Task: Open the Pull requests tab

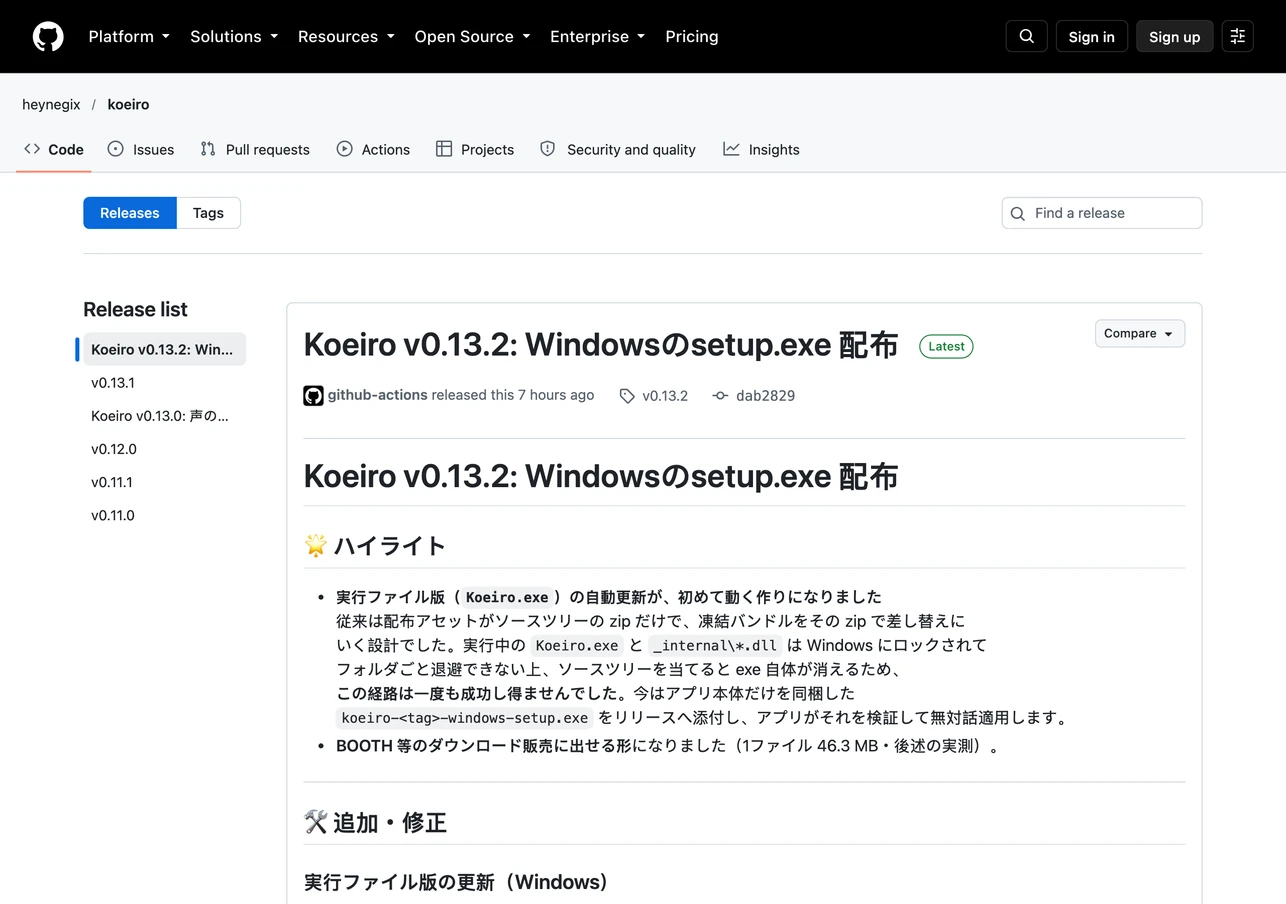Action: (x=255, y=149)
